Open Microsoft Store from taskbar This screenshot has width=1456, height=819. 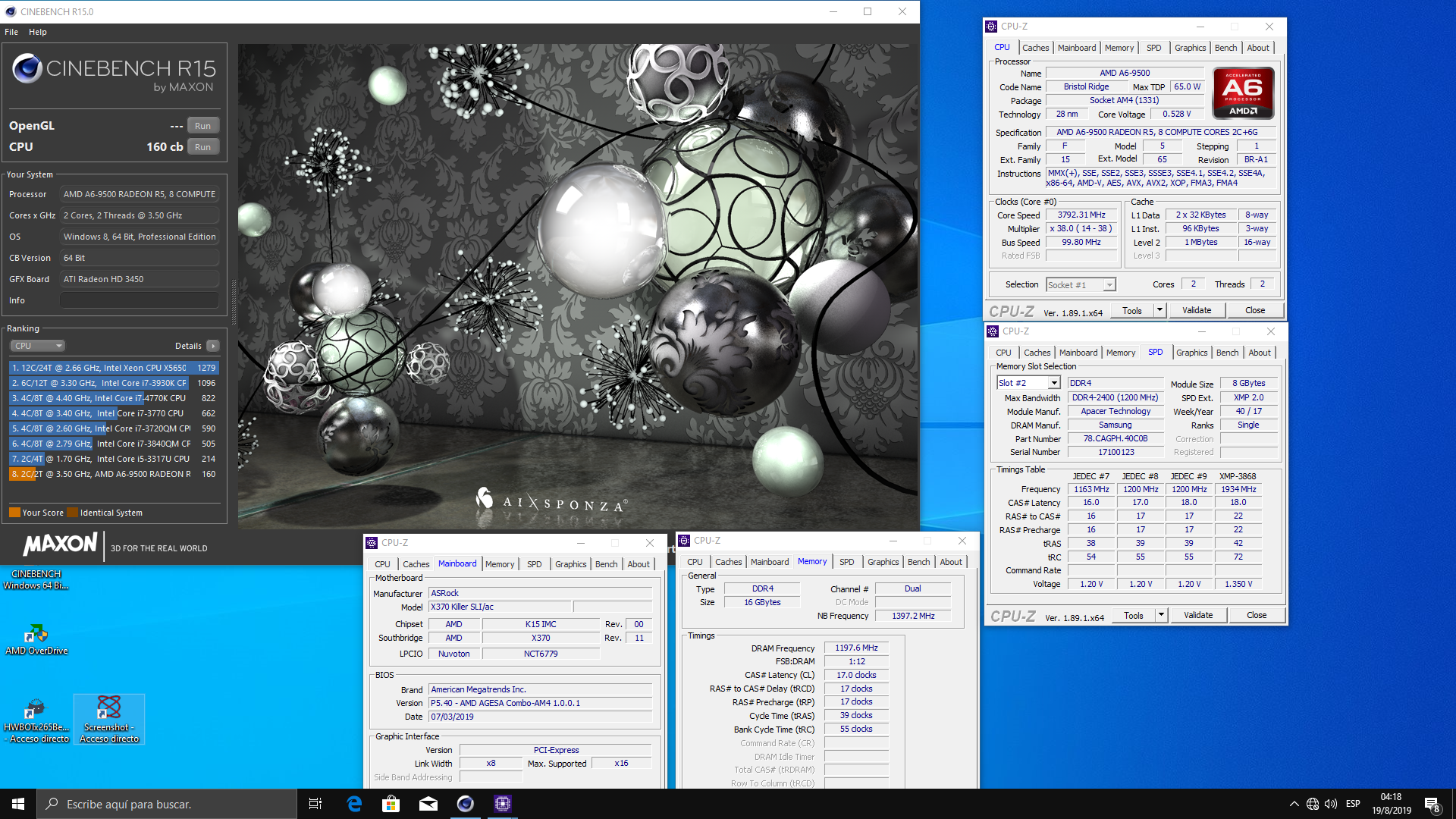[391, 804]
